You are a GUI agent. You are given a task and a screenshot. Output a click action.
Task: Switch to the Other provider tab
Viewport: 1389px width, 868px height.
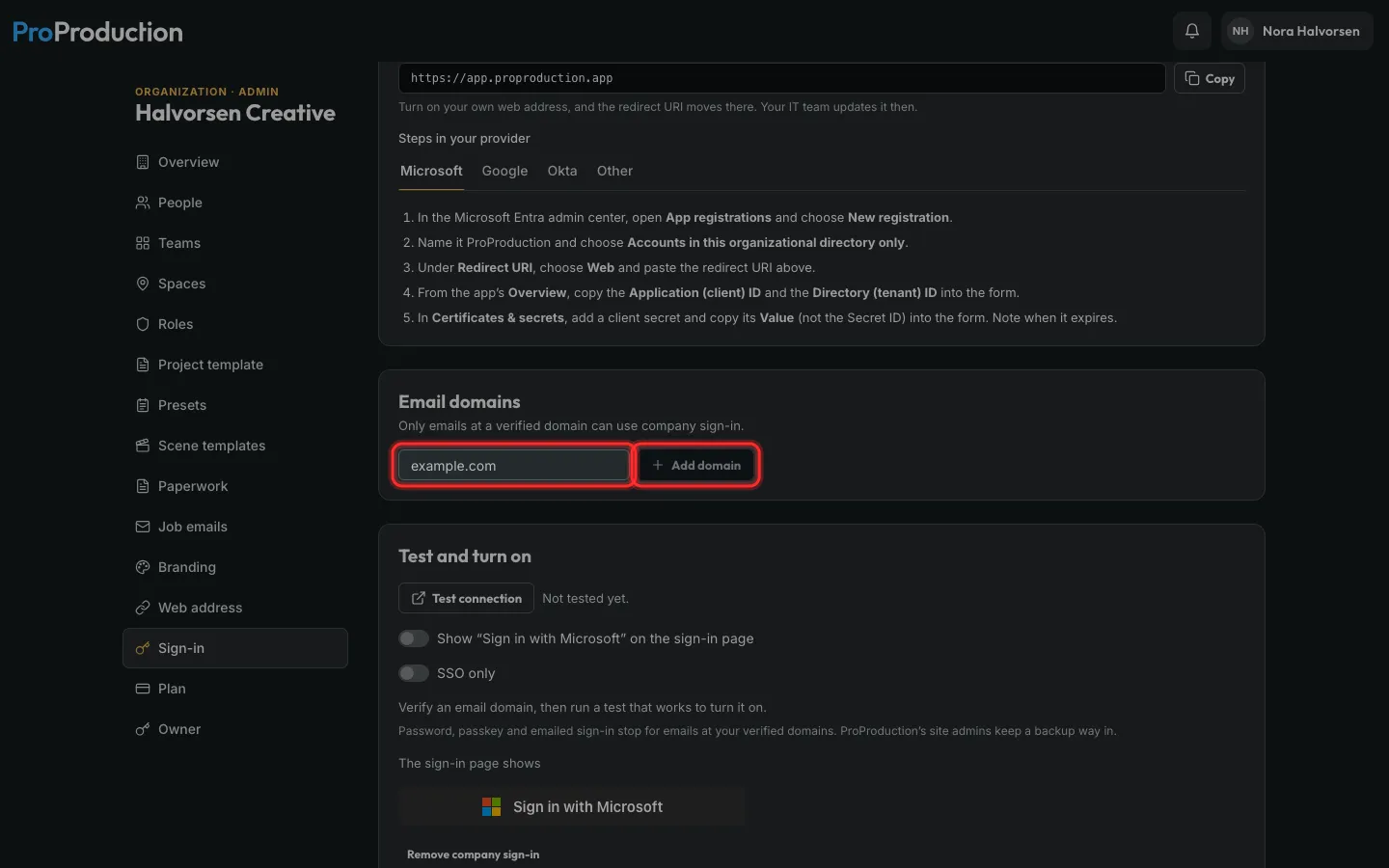click(x=614, y=171)
